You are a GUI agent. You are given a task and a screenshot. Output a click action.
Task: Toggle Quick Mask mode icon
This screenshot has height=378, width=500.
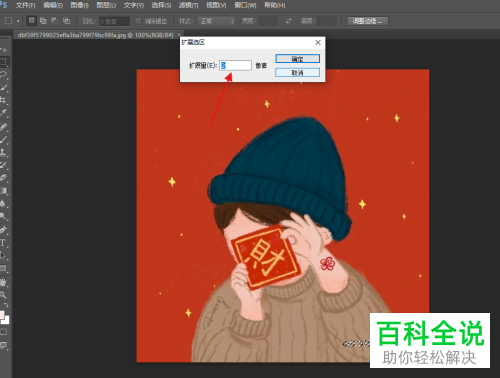click(x=3, y=332)
